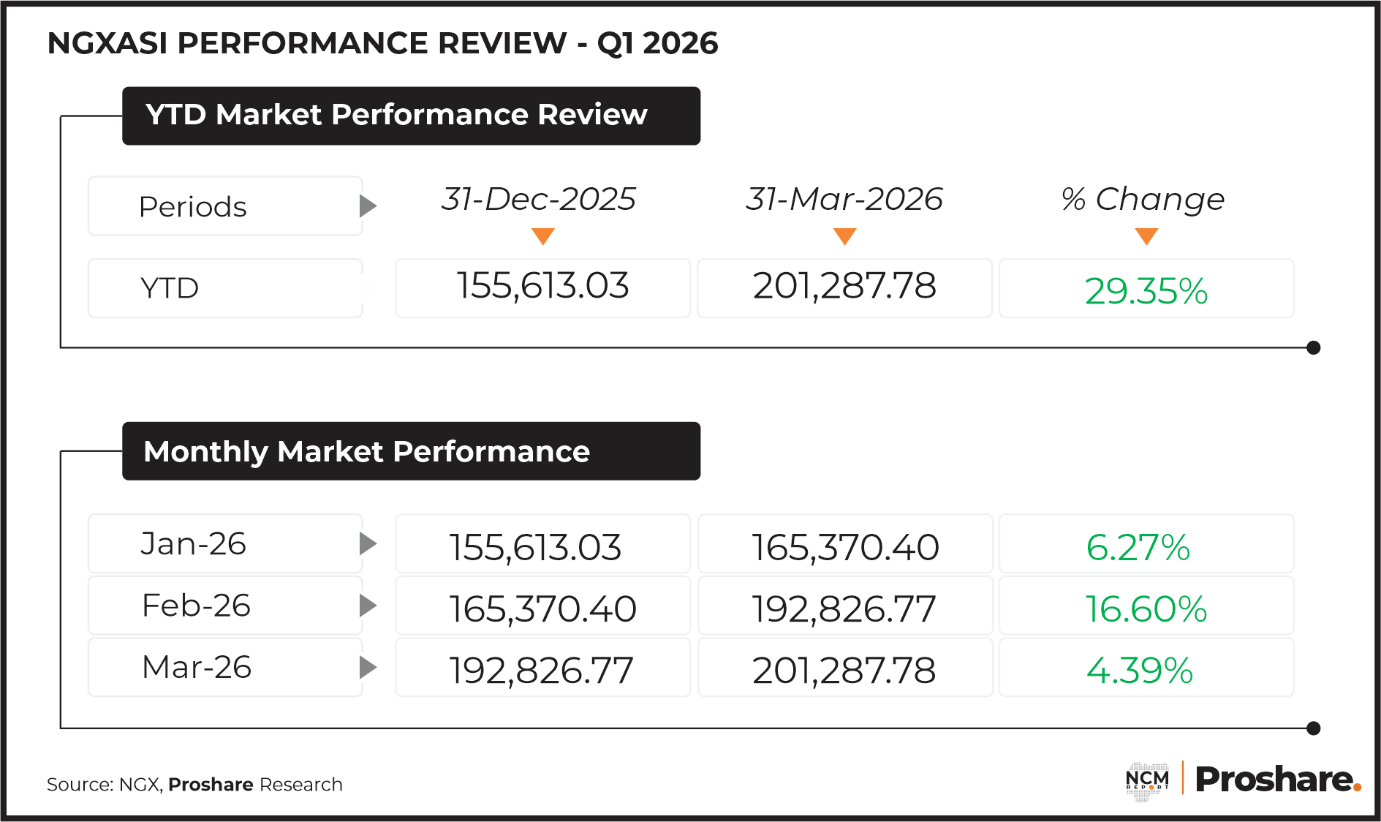This screenshot has width=1381, height=822.
Task: Click the 29.35% YTD change value
Action: [x=1146, y=290]
